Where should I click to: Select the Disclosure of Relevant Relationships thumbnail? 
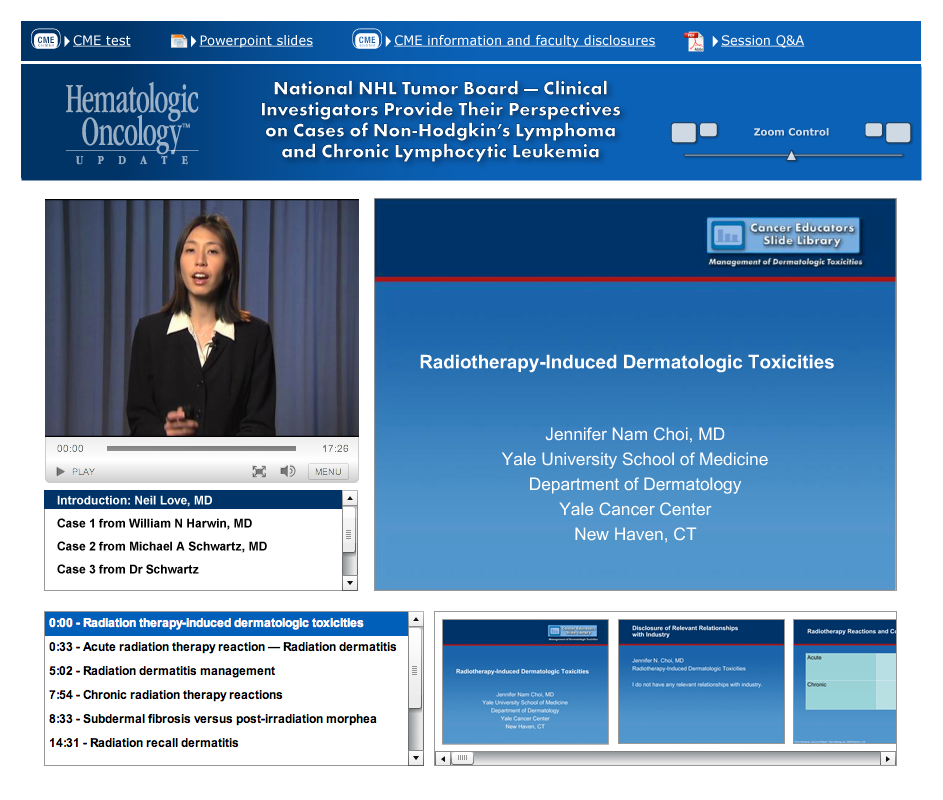701,682
